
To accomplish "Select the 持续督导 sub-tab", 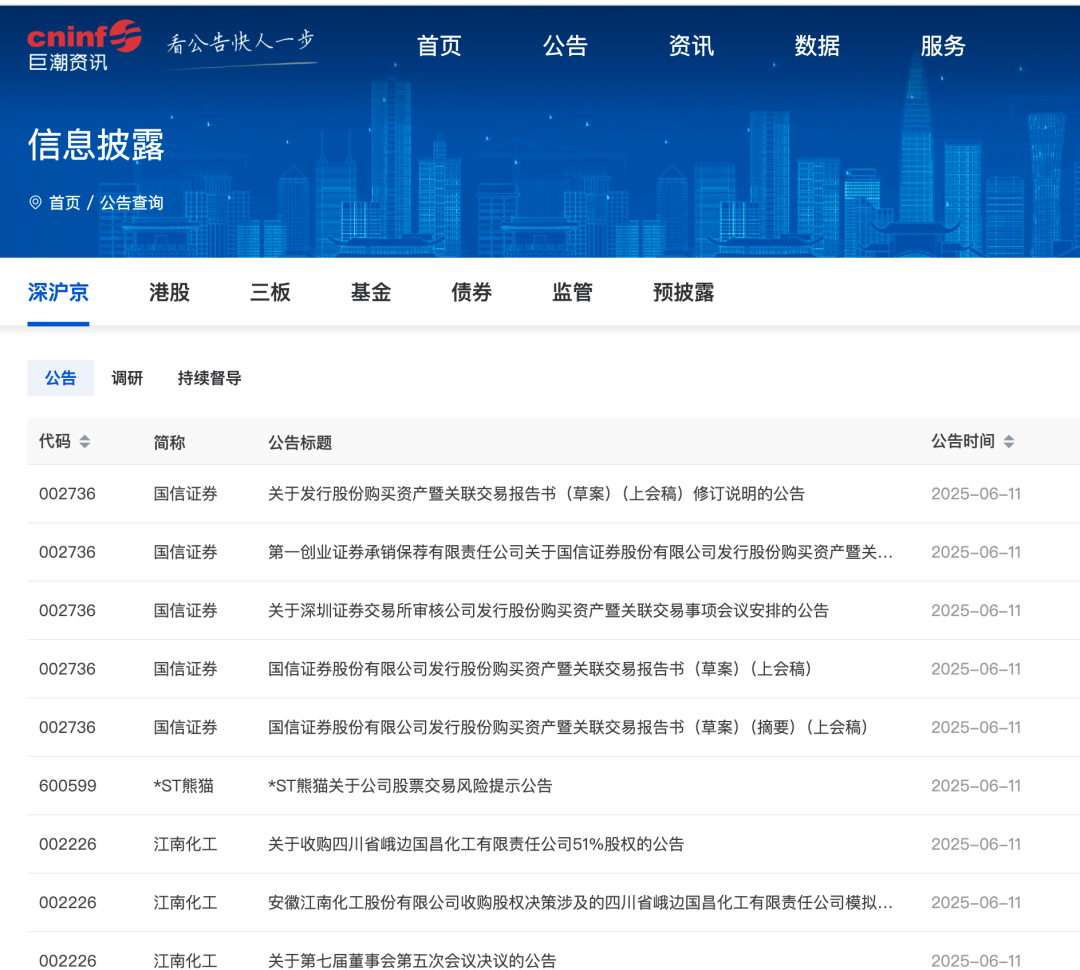I will pyautogui.click(x=209, y=378).
